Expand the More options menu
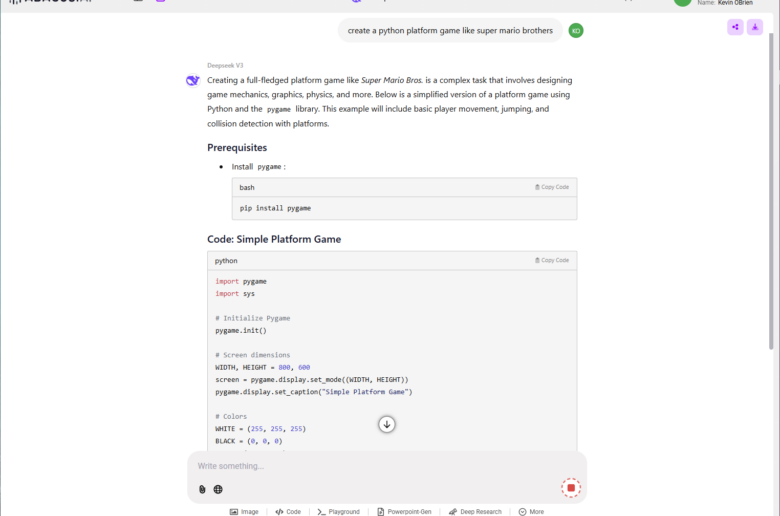The height and width of the screenshot is (516, 780). 531,512
